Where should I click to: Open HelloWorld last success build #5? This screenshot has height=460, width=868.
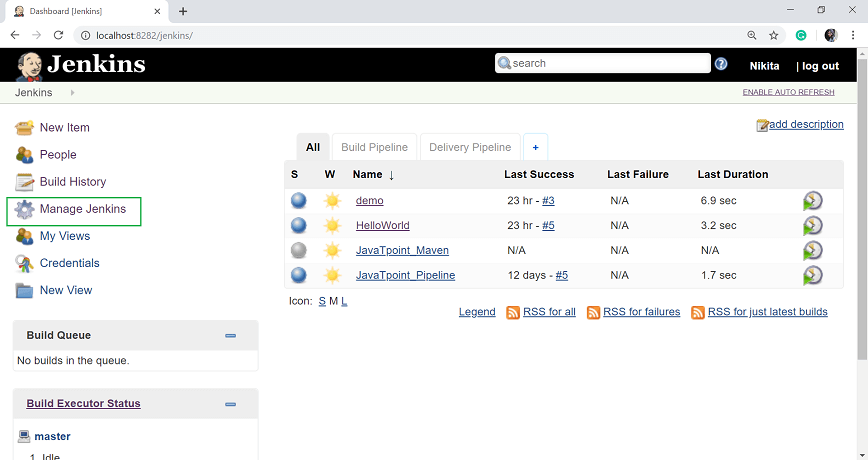(x=548, y=226)
